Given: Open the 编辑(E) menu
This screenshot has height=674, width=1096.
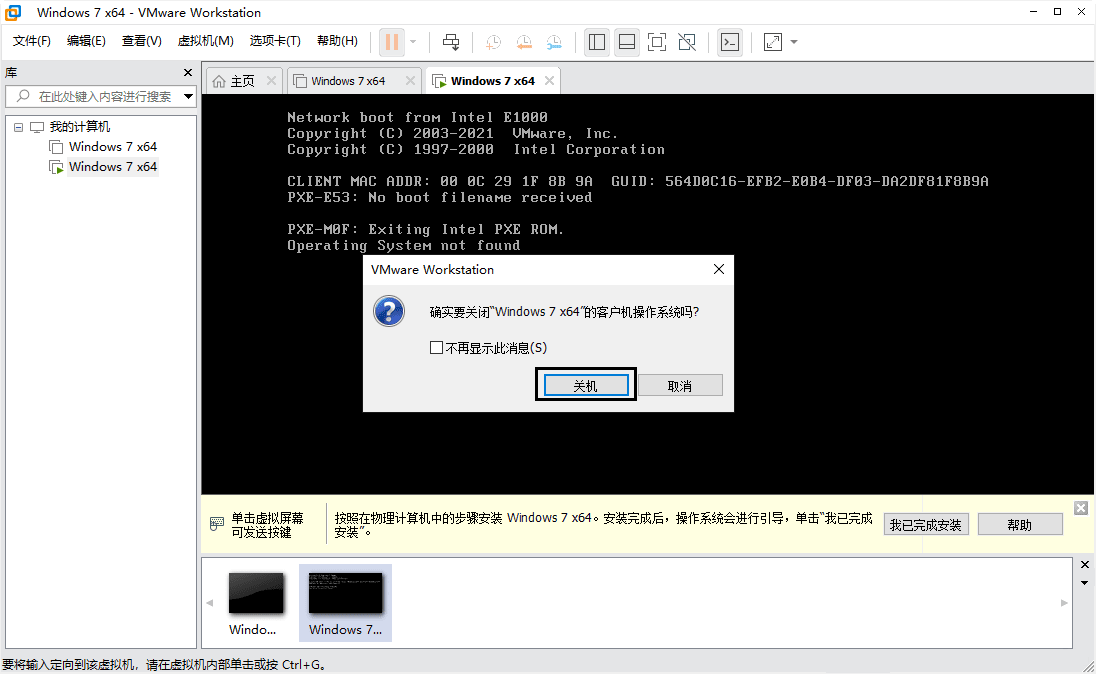Looking at the screenshot, I should [x=86, y=41].
